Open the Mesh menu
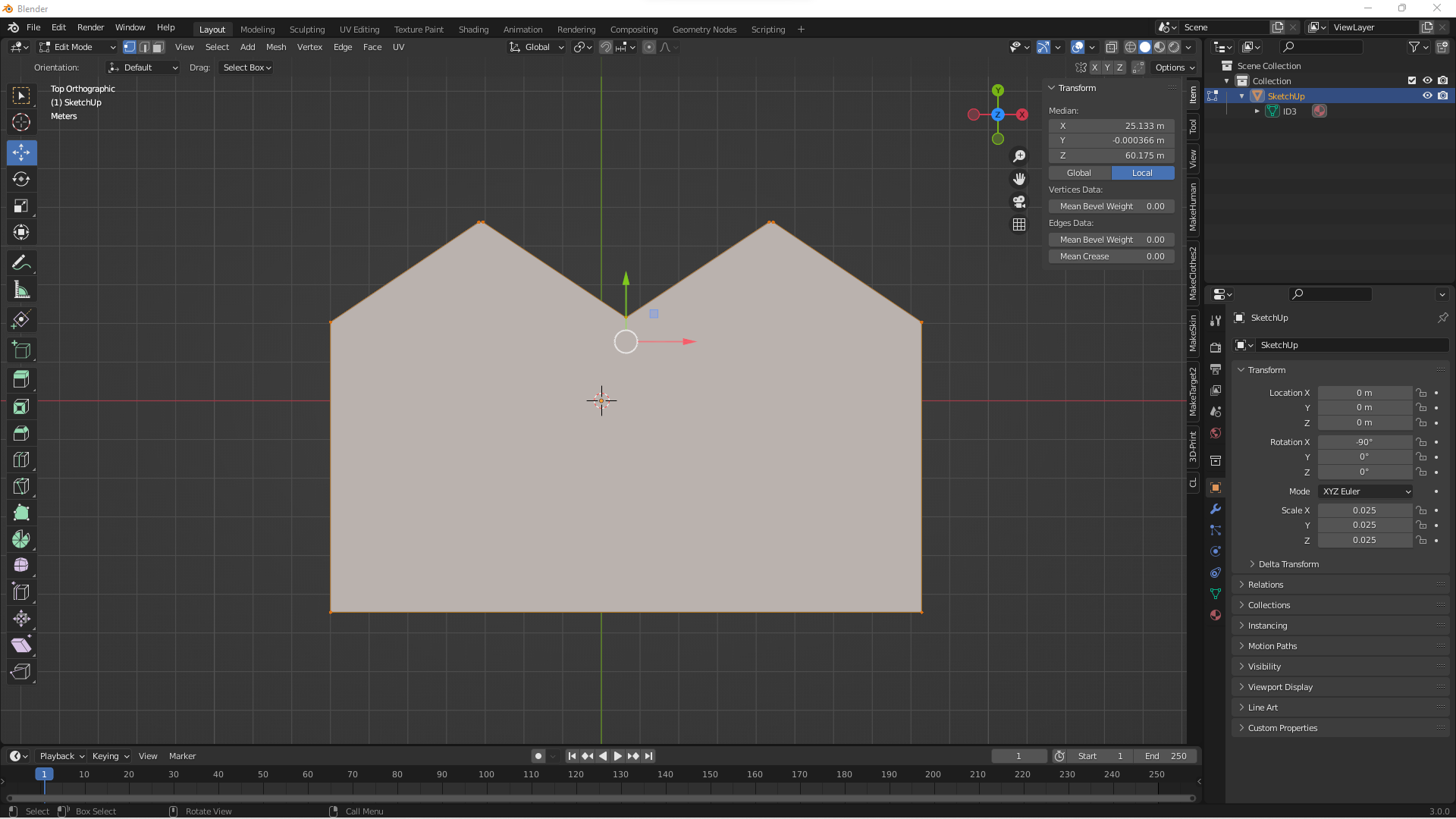 pos(276,47)
